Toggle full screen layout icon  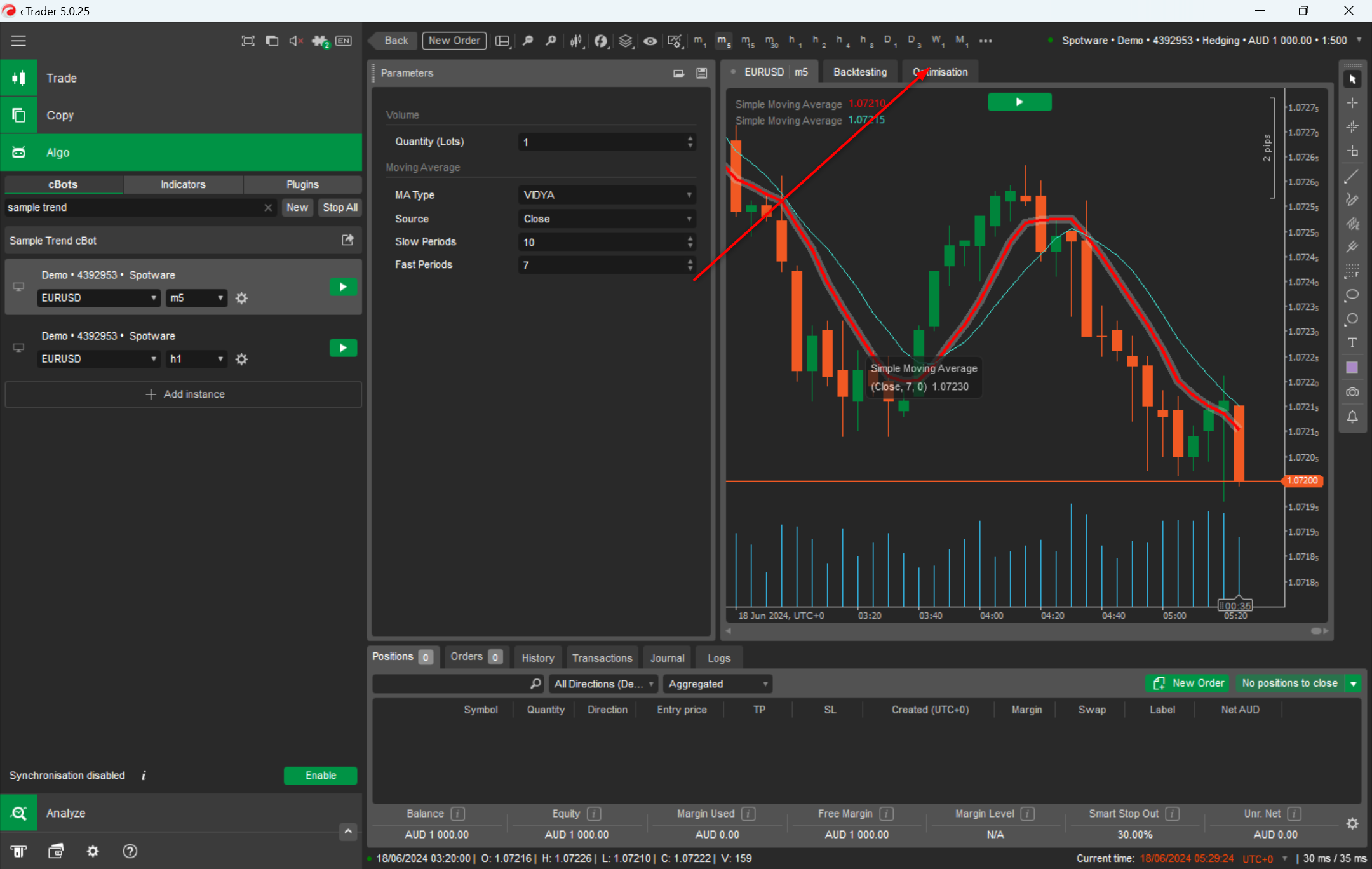[248, 41]
